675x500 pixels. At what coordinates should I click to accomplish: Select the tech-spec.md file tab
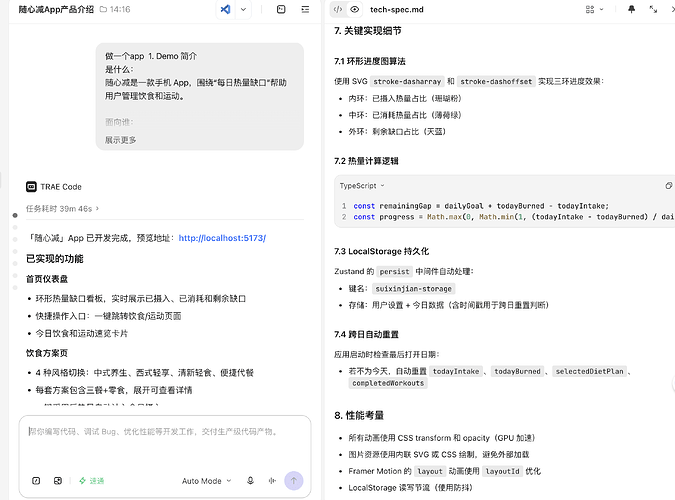pyautogui.click(x=396, y=9)
